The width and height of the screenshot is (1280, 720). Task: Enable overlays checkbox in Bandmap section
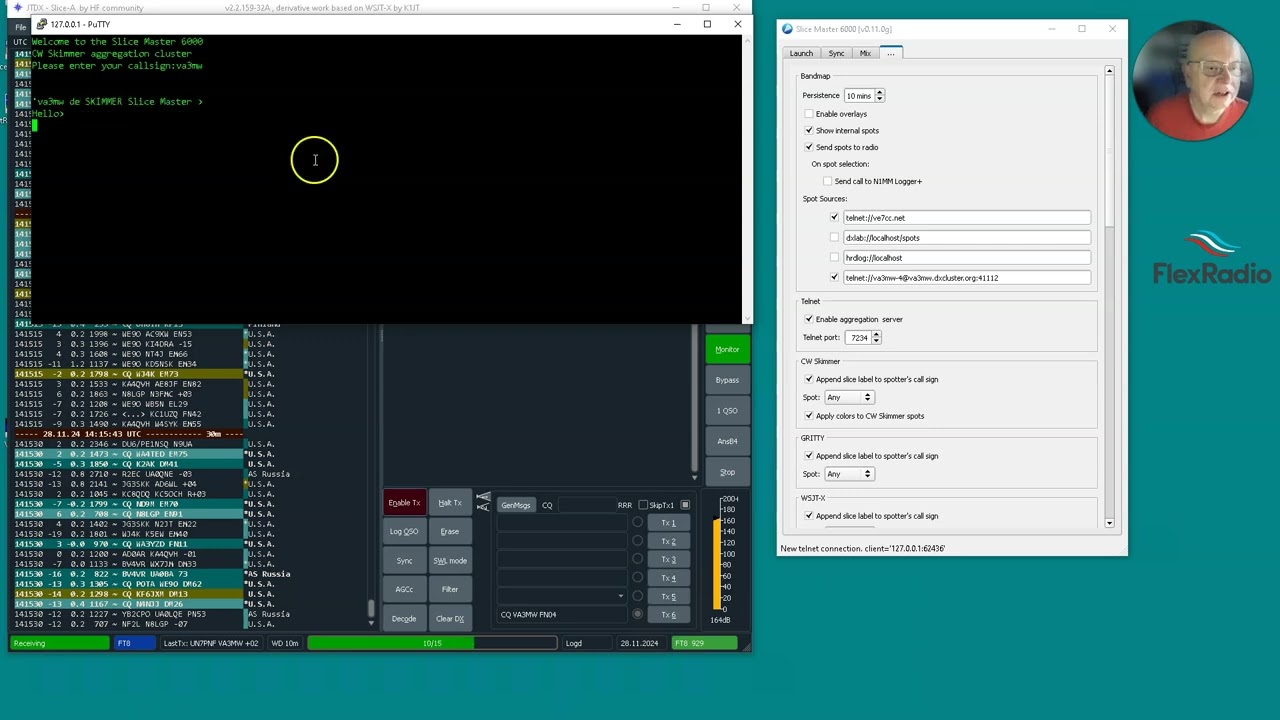click(x=809, y=114)
